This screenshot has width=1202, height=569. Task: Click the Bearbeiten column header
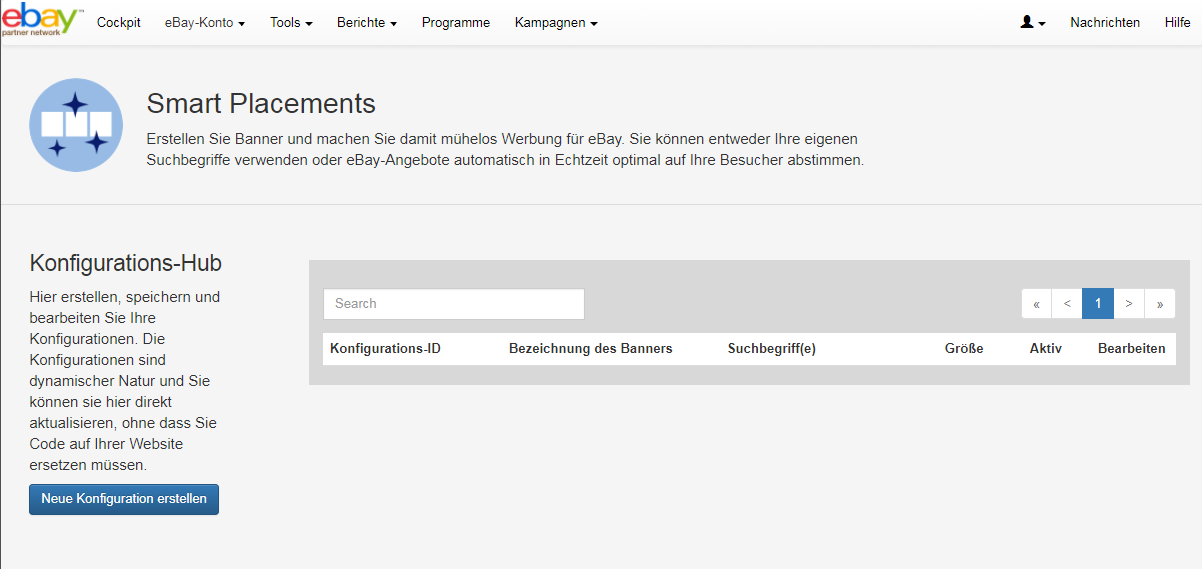[x=1132, y=349]
